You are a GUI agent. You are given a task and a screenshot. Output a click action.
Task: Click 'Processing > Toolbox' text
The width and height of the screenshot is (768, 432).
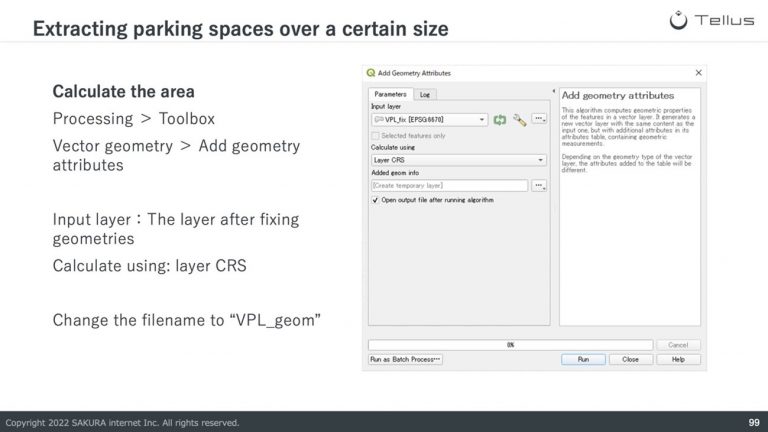point(134,119)
